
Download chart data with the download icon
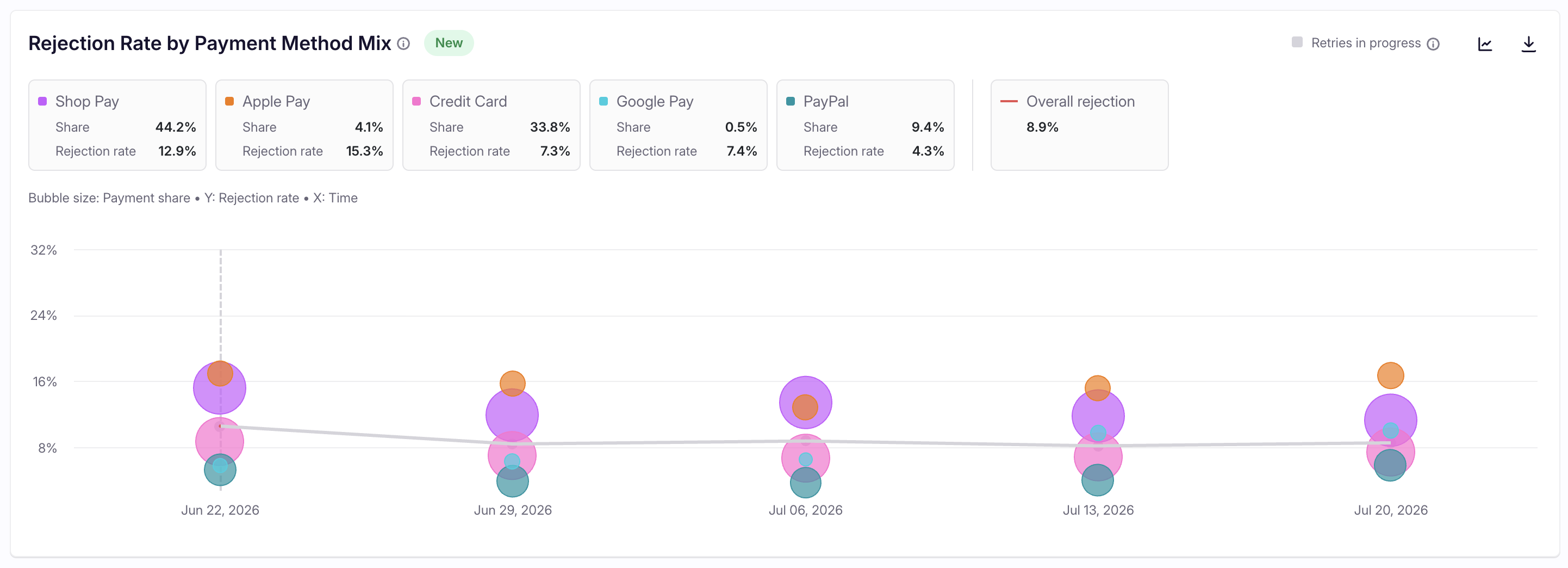pos(1528,44)
